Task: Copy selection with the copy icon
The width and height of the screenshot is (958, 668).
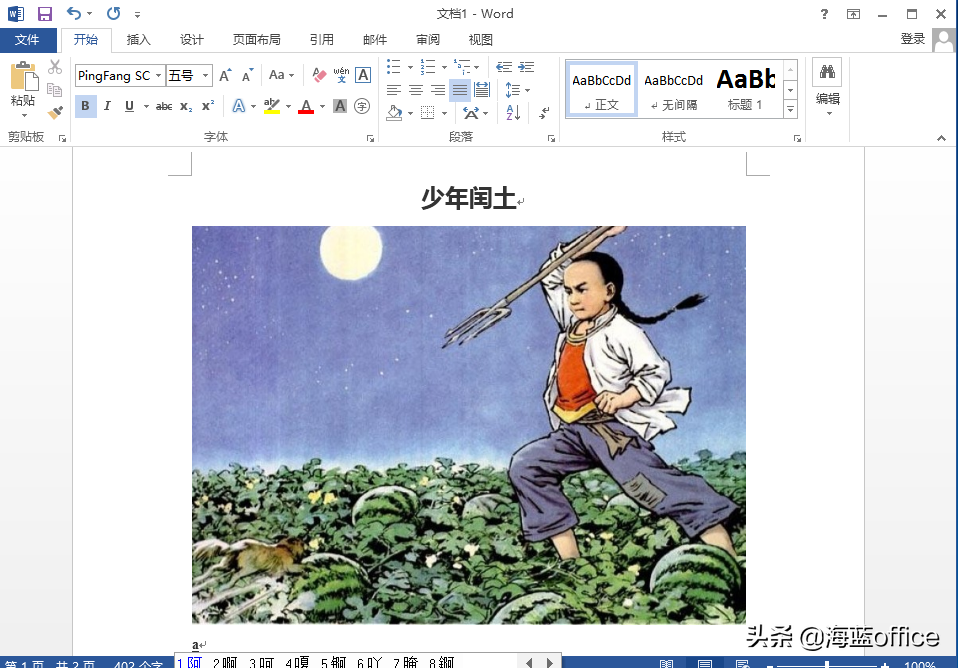Action: pos(55,90)
